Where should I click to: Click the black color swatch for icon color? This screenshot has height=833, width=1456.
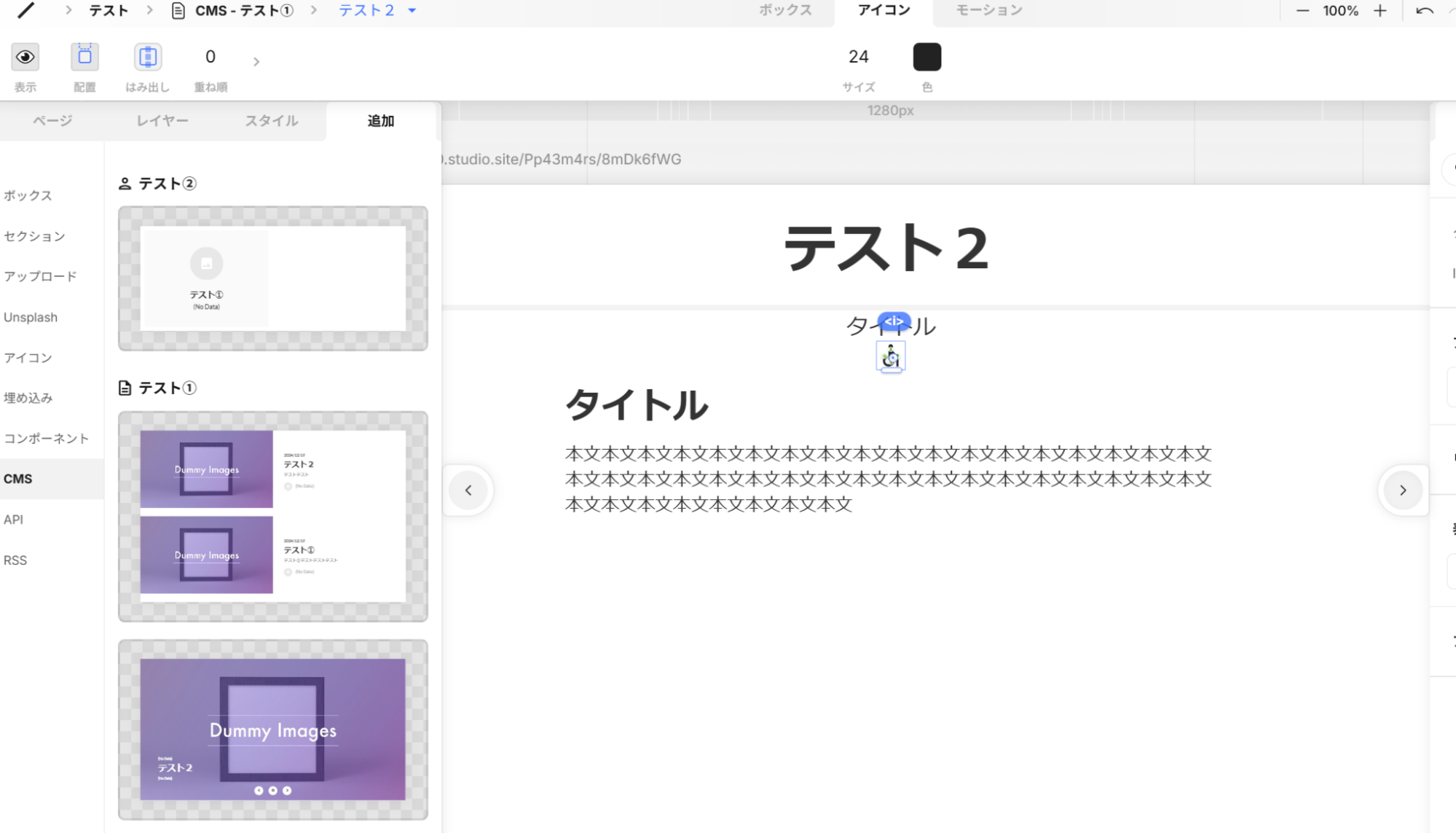(x=926, y=56)
